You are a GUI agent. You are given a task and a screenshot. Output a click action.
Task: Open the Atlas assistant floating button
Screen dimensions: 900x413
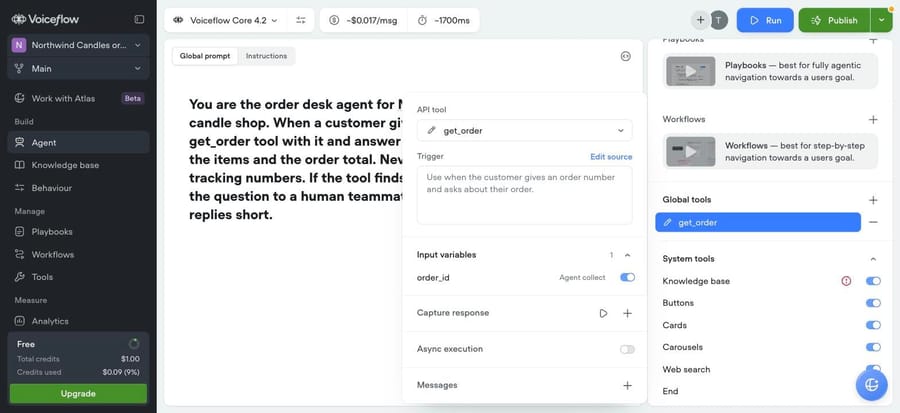click(x=871, y=385)
